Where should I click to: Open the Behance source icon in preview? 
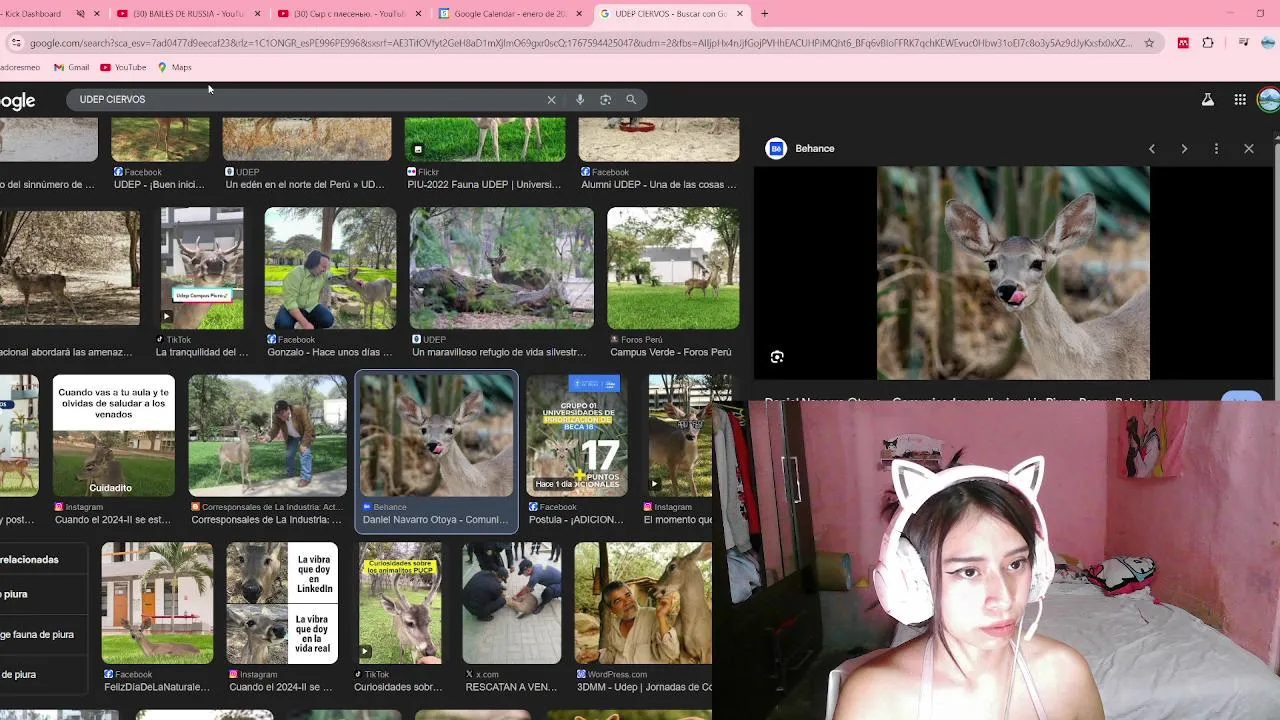pyautogui.click(x=776, y=149)
